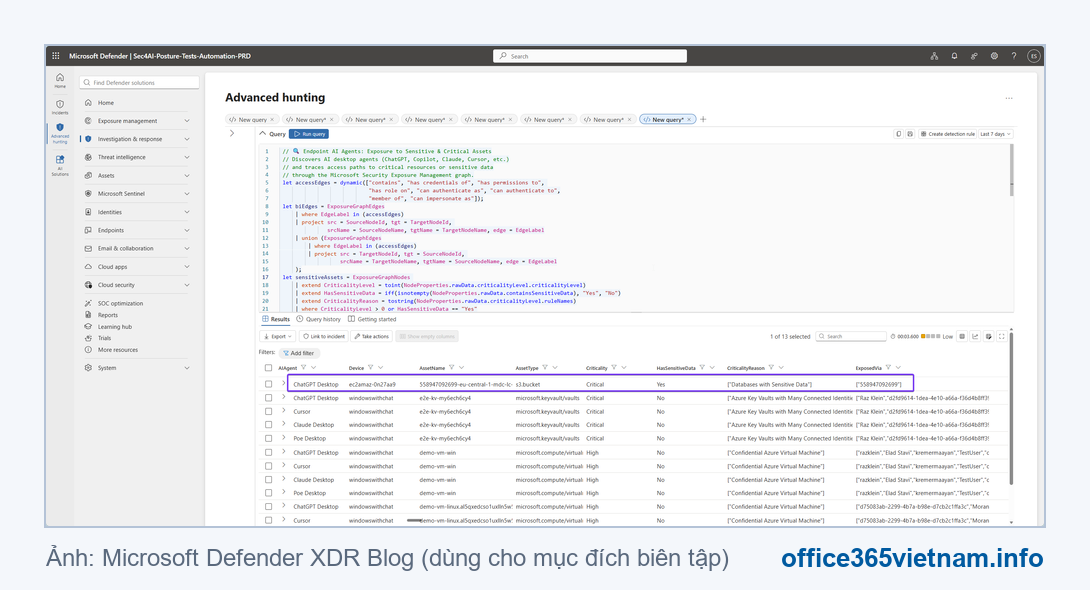Click the help question mark icon

(1014, 56)
